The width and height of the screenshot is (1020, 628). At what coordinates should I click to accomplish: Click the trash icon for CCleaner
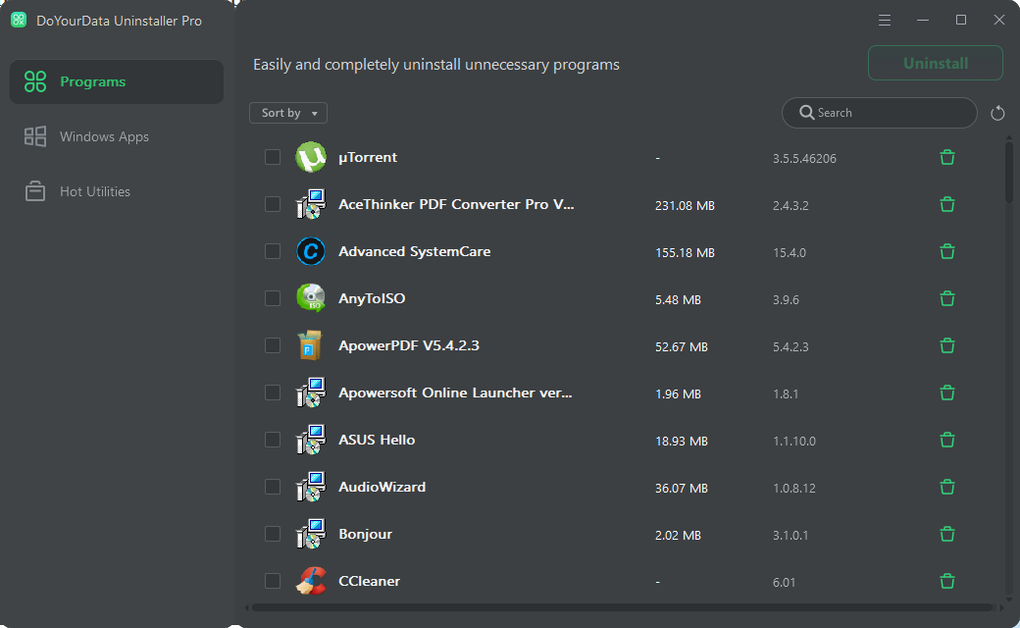click(947, 581)
